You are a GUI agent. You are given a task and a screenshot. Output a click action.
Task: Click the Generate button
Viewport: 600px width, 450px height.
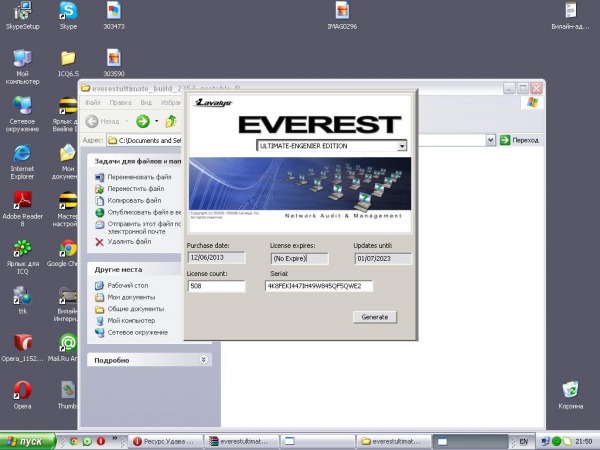pyautogui.click(x=375, y=317)
